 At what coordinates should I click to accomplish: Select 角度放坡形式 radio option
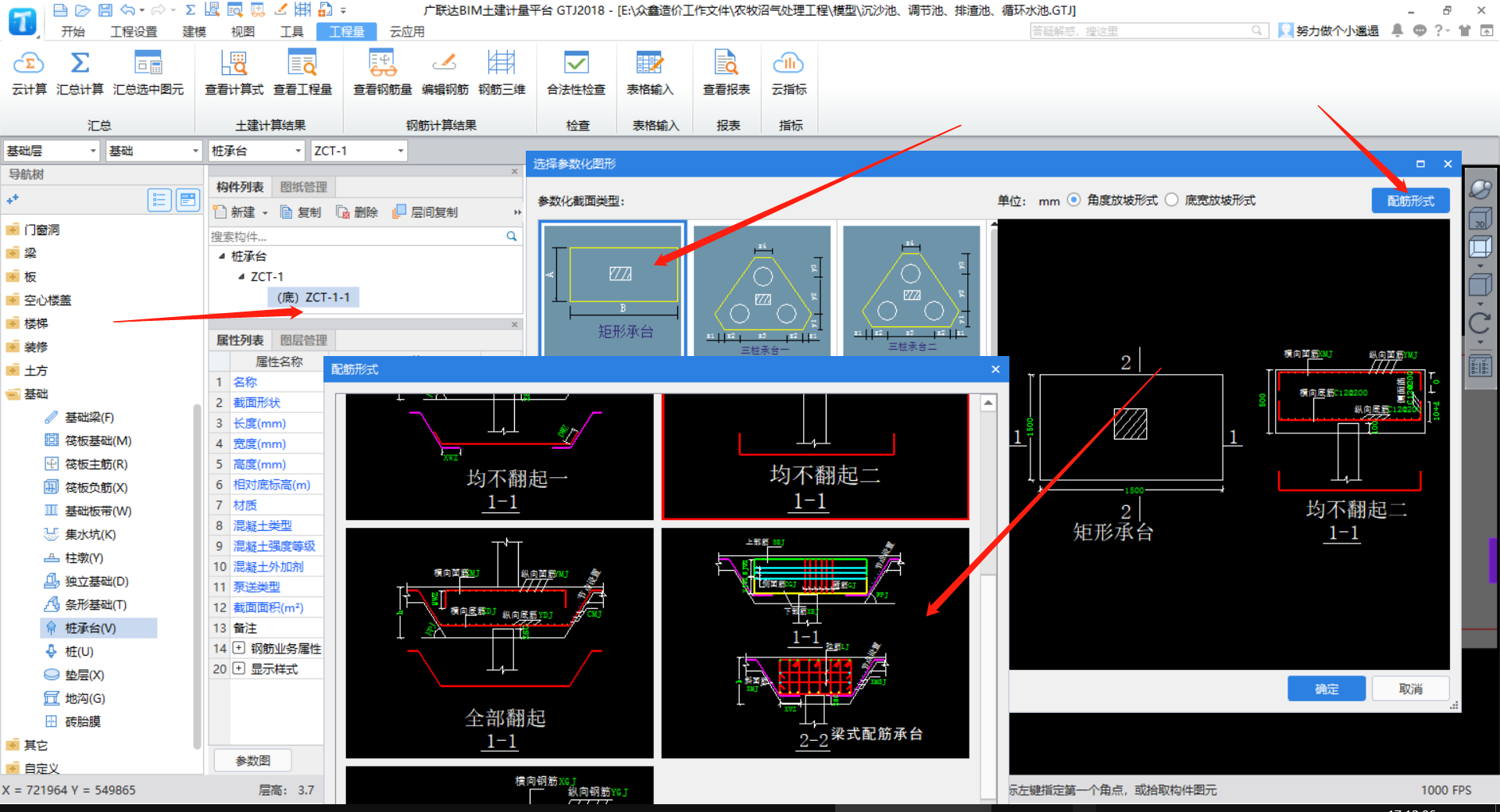click(x=1074, y=200)
